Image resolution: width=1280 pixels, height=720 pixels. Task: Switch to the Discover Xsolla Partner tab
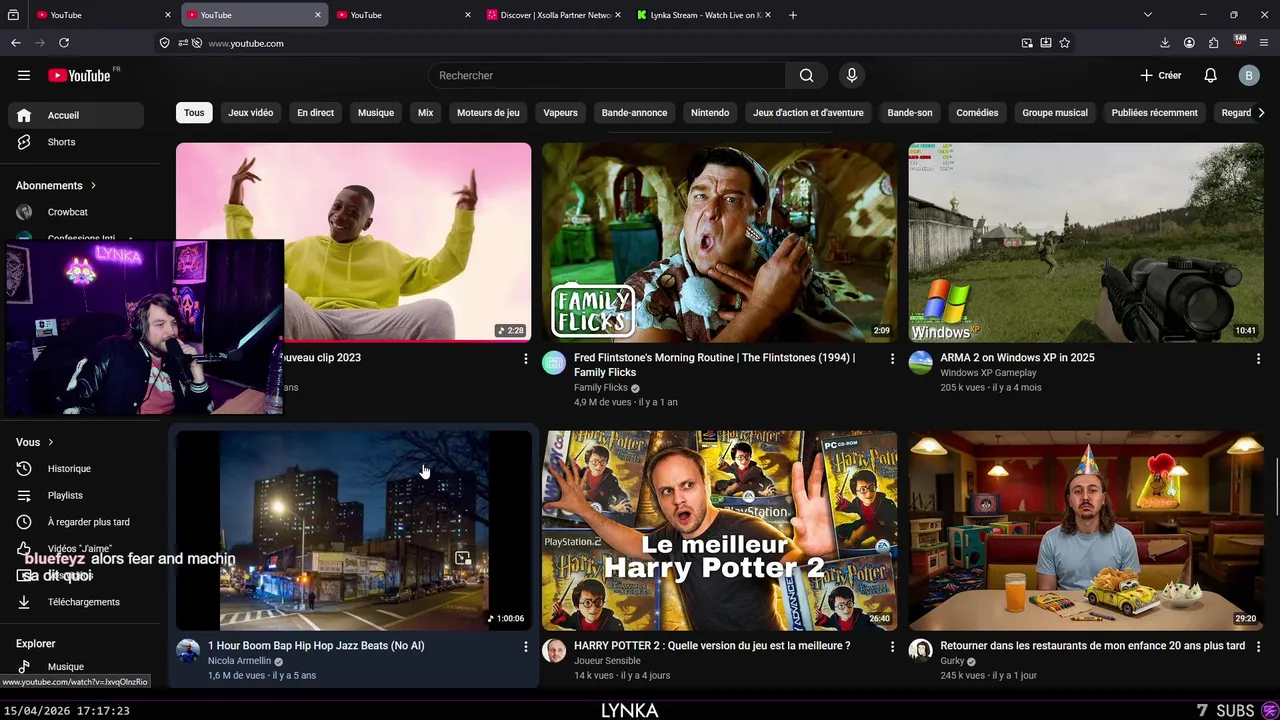[x=555, y=15]
